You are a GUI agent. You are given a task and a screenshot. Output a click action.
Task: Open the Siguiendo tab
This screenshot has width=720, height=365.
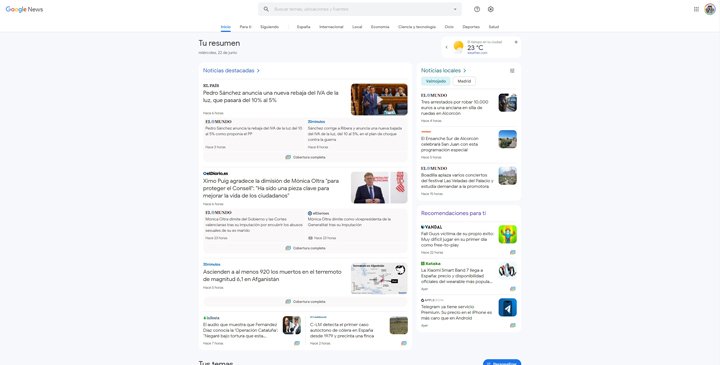[270, 27]
